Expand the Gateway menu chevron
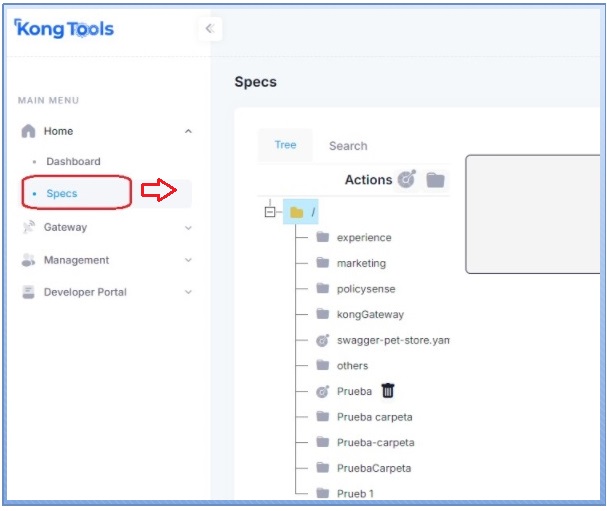The width and height of the screenshot is (607, 511). [x=188, y=228]
